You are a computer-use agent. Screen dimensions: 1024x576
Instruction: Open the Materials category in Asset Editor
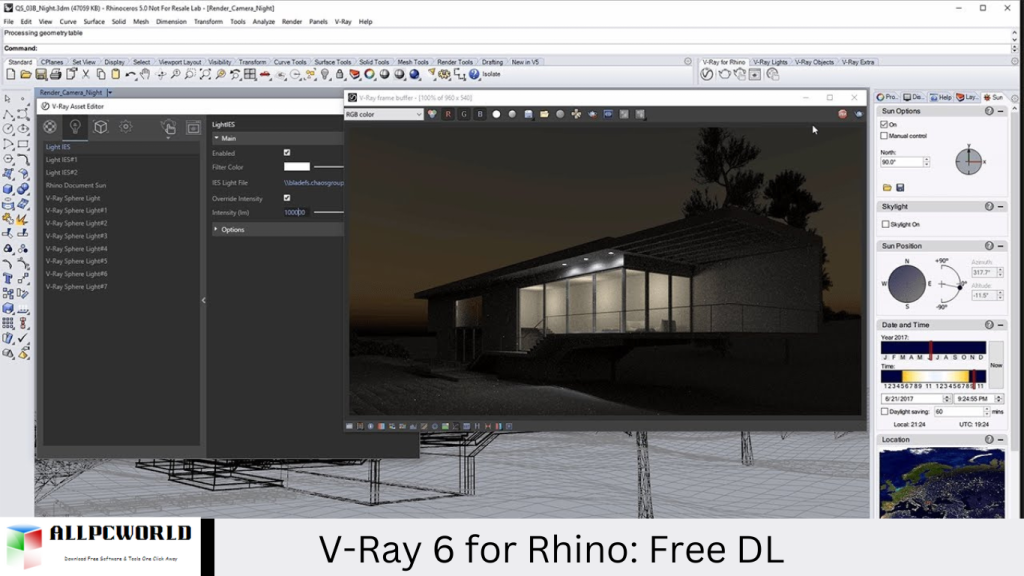pos(50,126)
